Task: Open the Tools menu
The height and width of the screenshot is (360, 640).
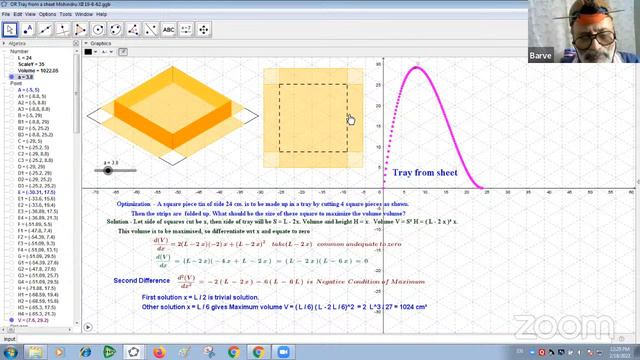Action: coord(65,14)
